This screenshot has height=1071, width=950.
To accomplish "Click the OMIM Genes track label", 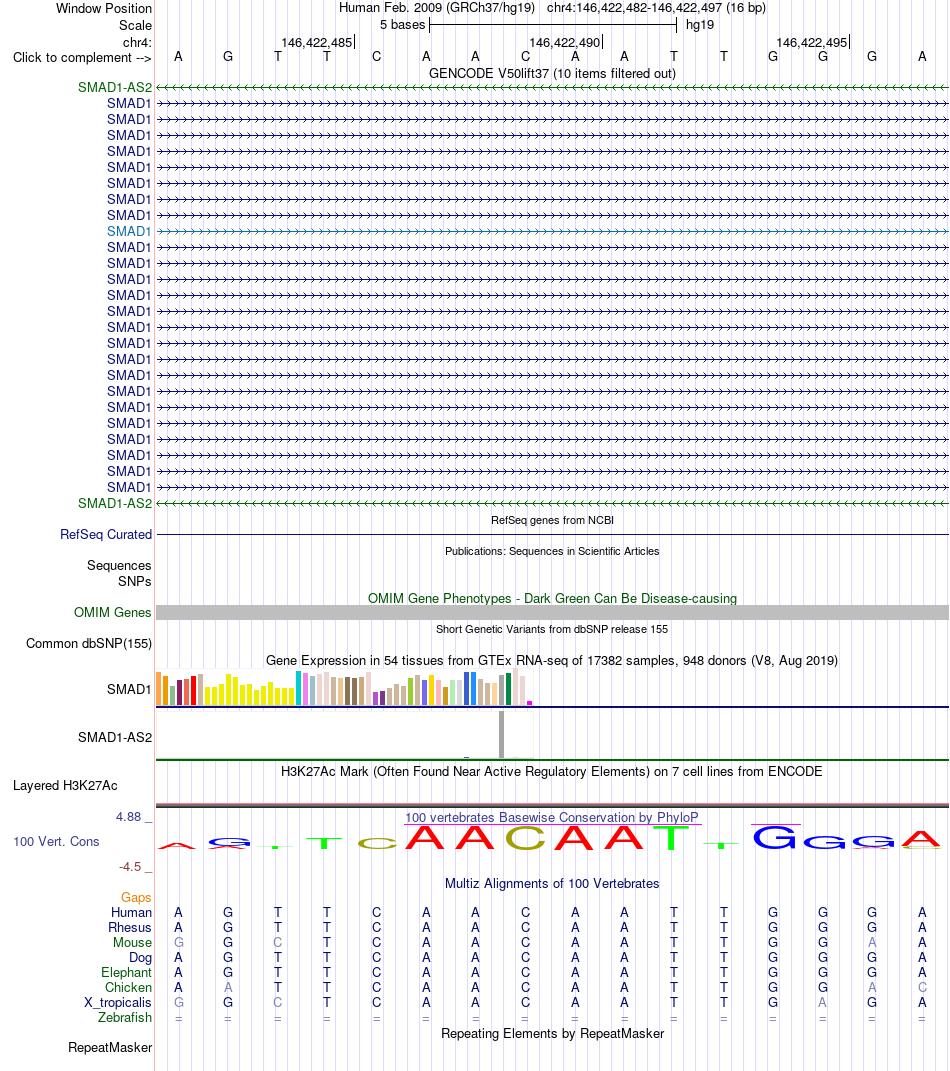I will point(113,613).
